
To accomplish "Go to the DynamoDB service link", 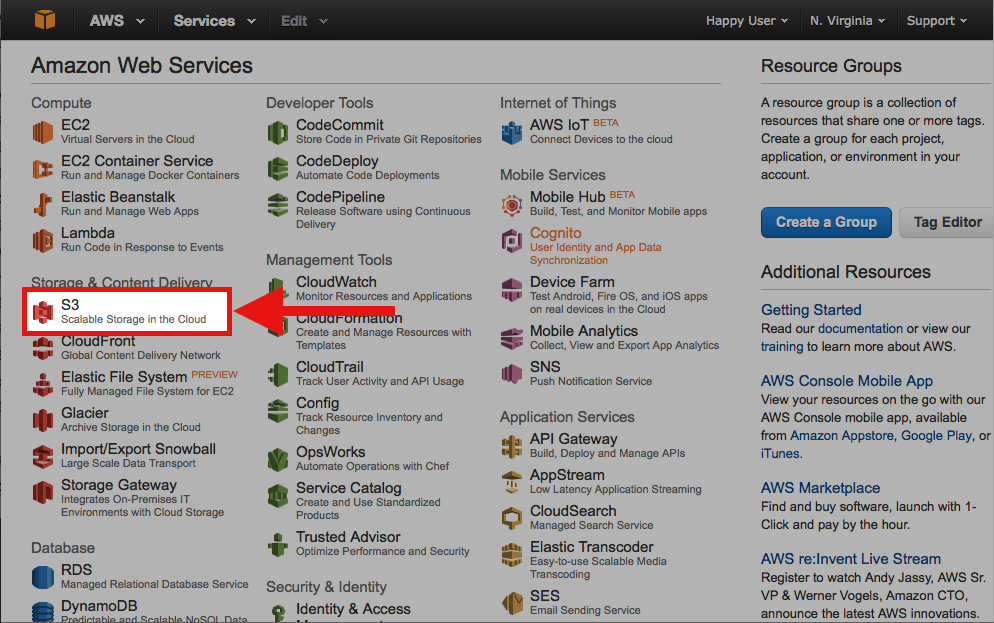I will 99,606.
